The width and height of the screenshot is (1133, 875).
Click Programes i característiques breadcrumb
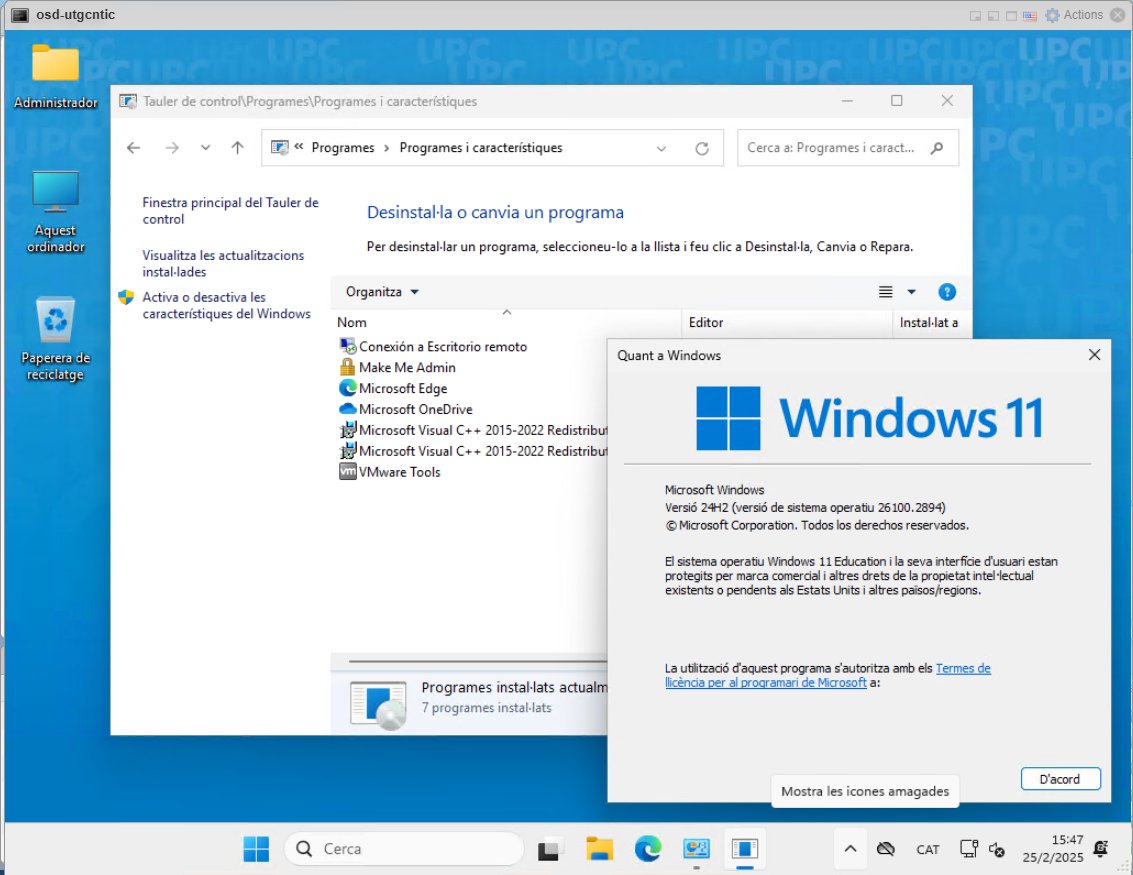pos(481,148)
